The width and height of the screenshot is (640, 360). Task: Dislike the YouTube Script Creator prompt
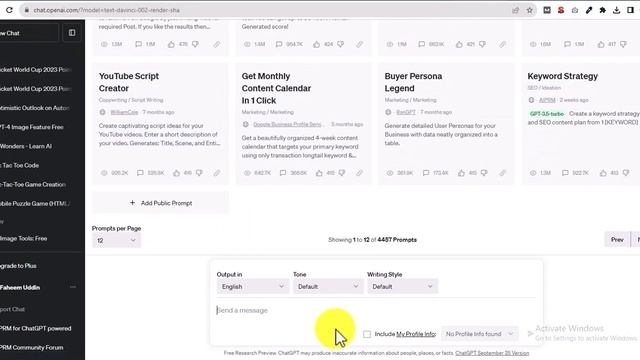click(x=199, y=173)
